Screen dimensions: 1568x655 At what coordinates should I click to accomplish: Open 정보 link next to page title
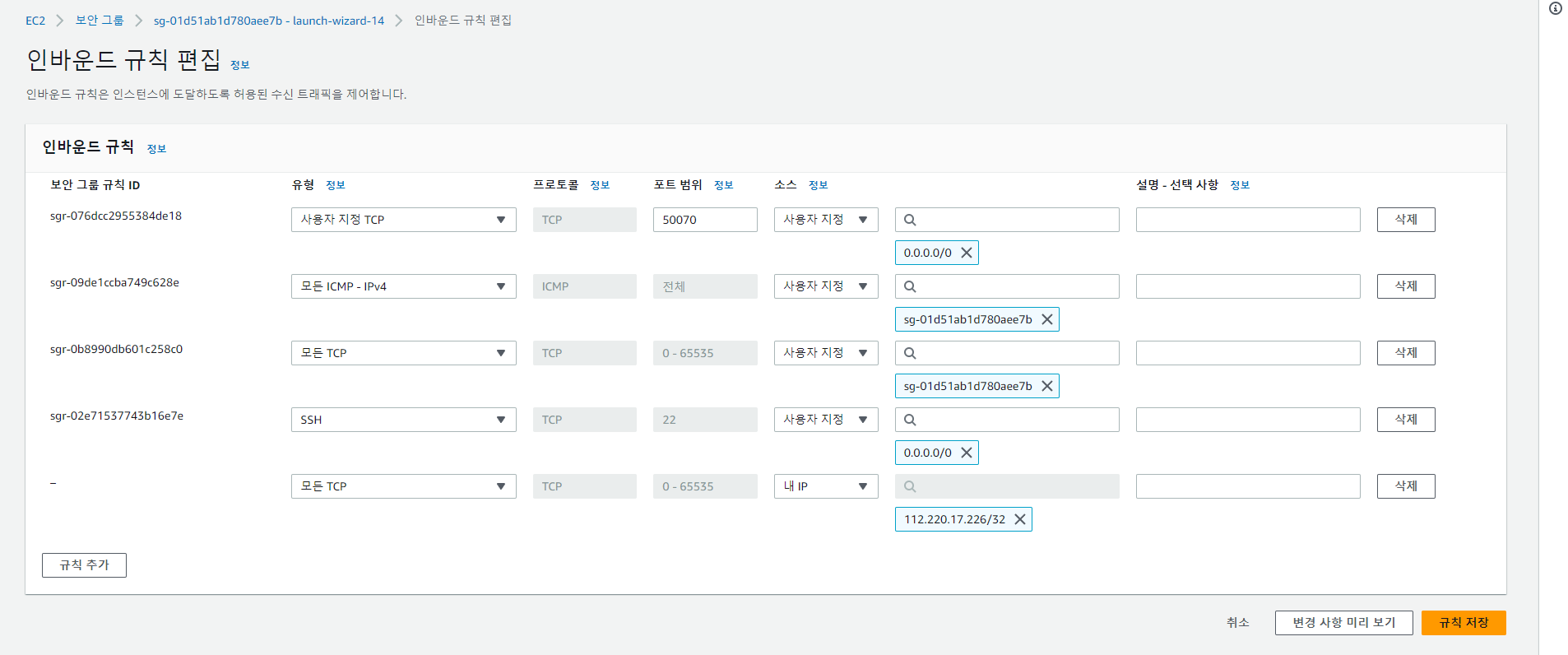coord(239,65)
